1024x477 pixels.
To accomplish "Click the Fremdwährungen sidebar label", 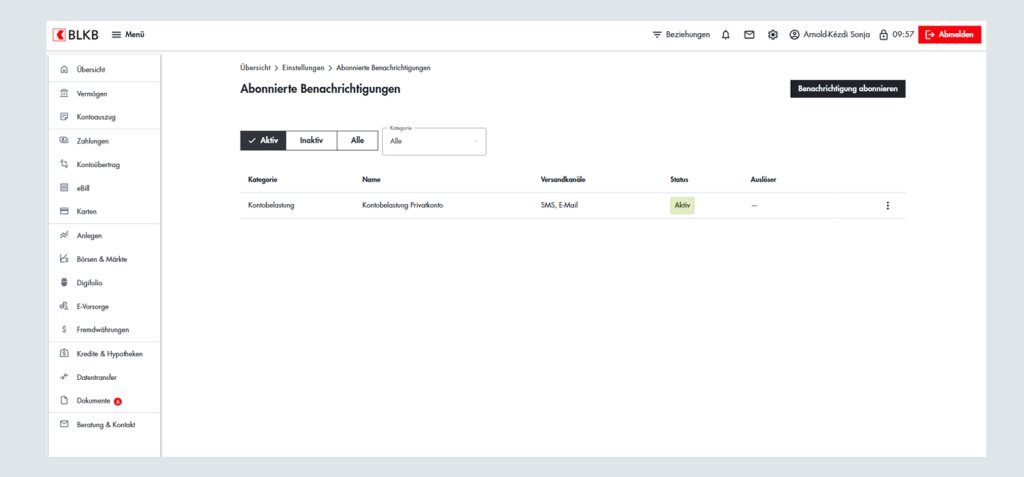I will tap(103, 330).
